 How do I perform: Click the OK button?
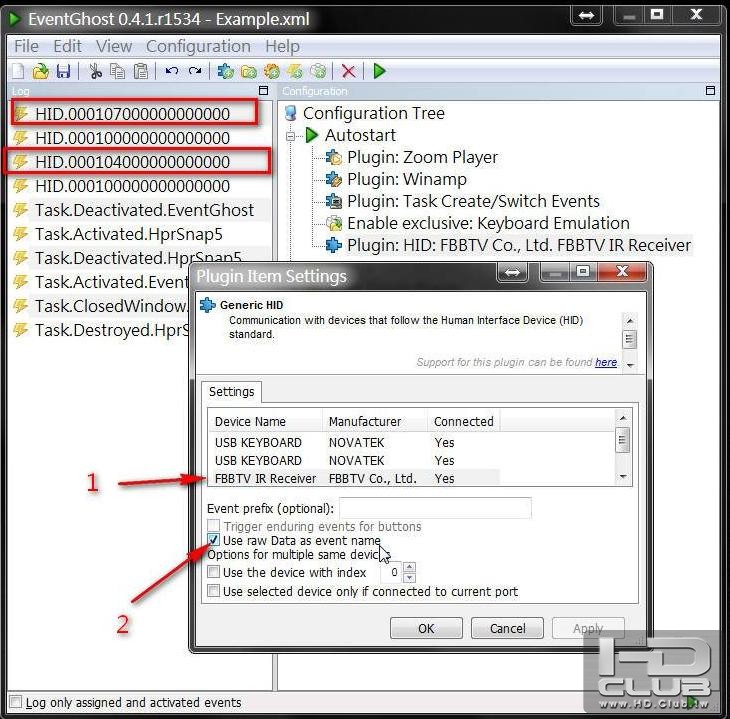(426, 628)
